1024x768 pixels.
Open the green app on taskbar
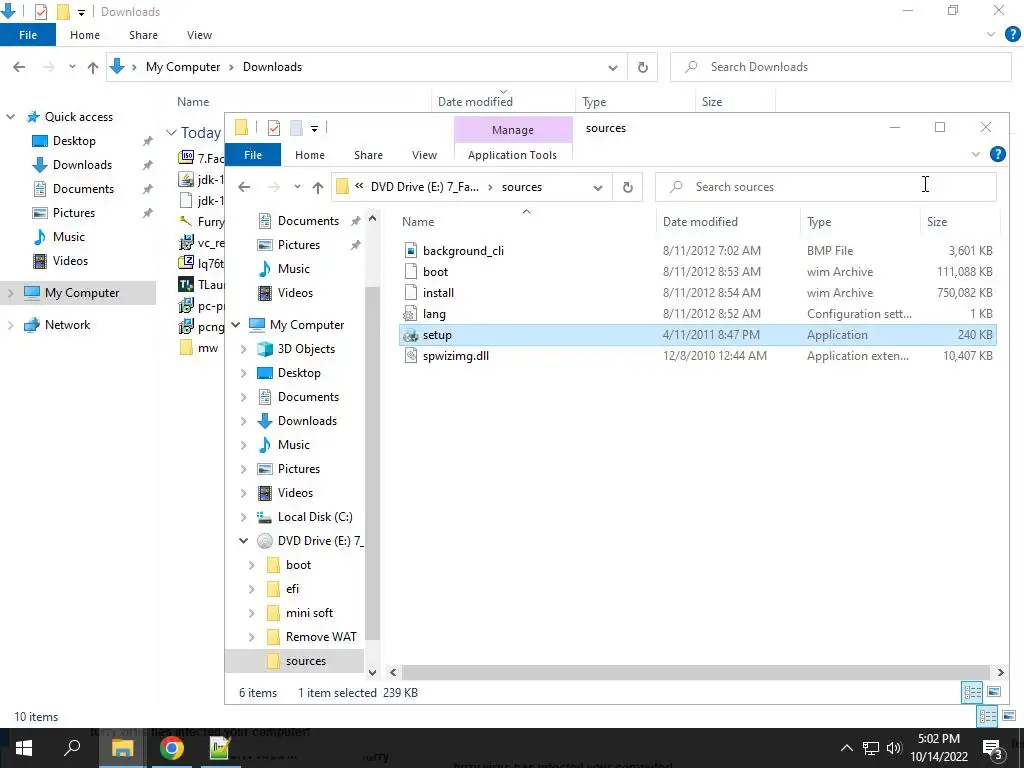click(219, 748)
